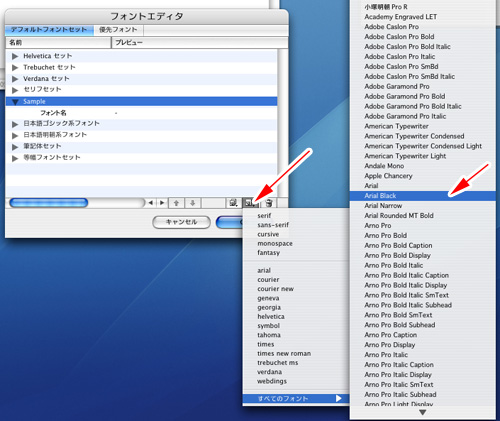Pick trebuchet ms in the popup menu
This screenshot has height=421, width=500.
296,363
